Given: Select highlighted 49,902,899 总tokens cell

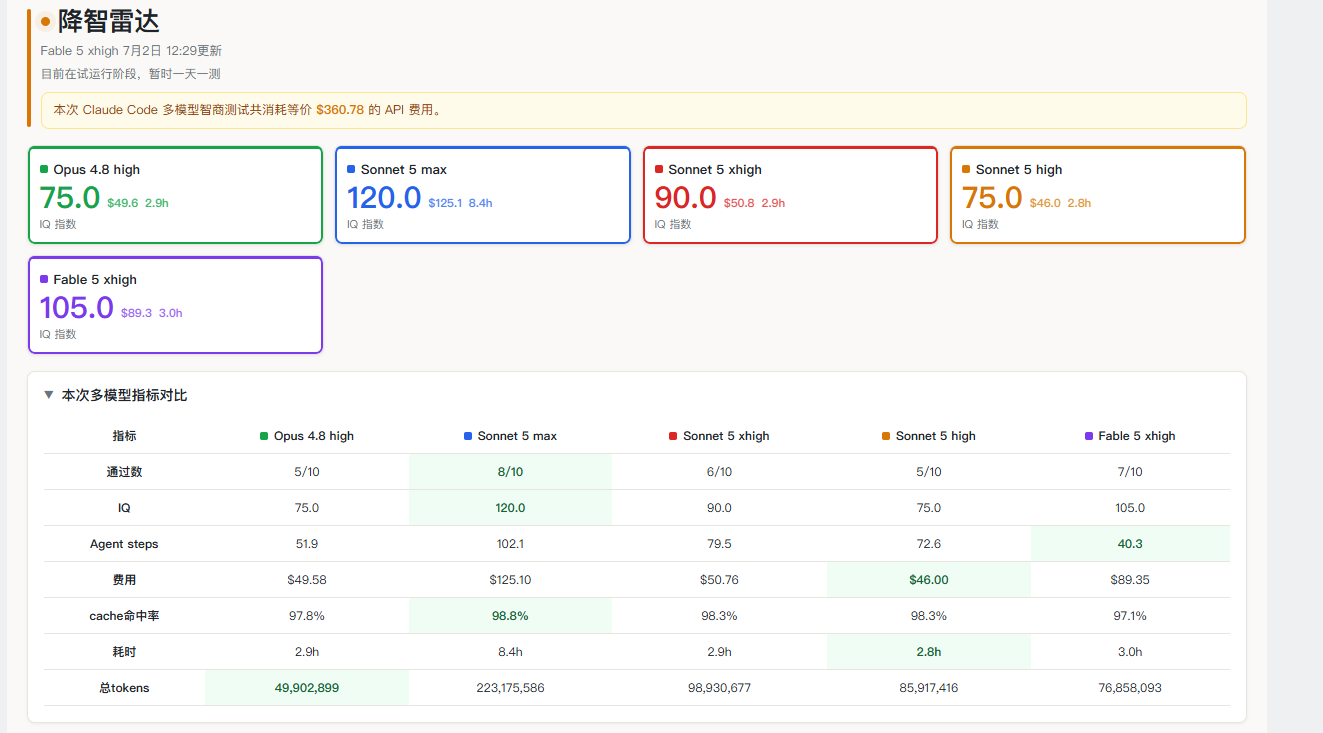Looking at the screenshot, I should 307,688.
